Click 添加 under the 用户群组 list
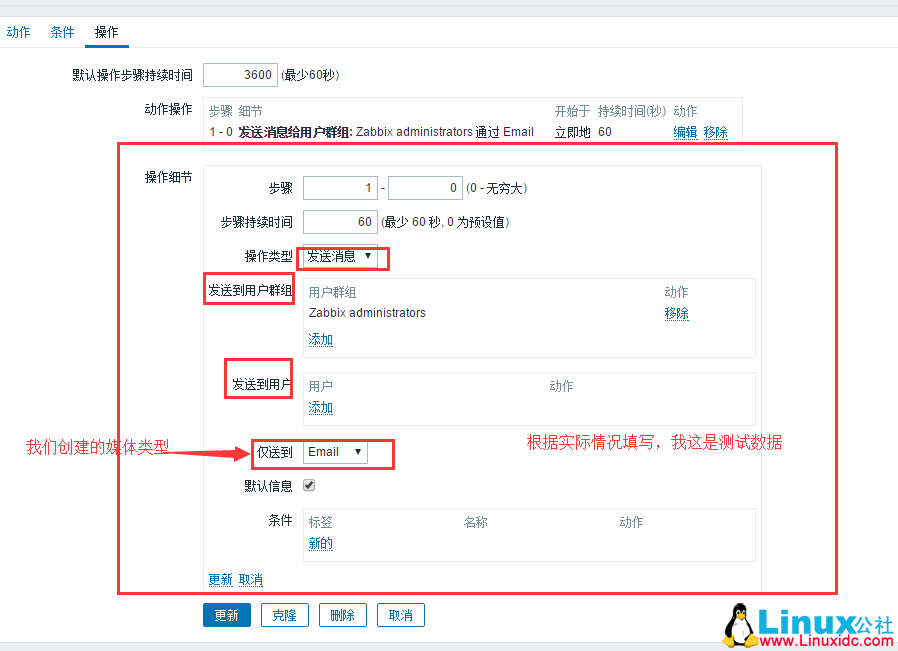The image size is (898, 651). (320, 339)
